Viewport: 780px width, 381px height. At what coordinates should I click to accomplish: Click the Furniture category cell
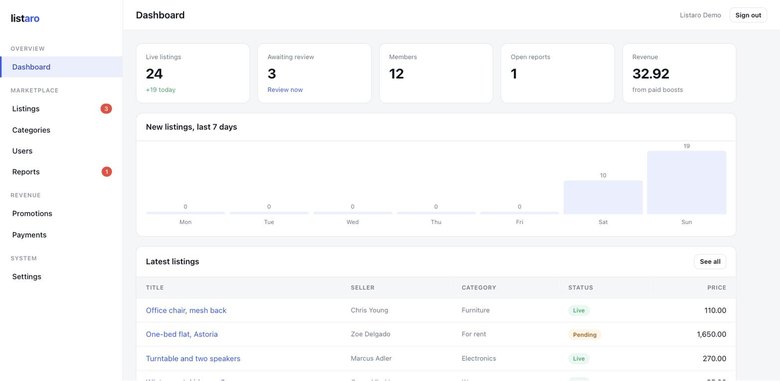click(476, 310)
